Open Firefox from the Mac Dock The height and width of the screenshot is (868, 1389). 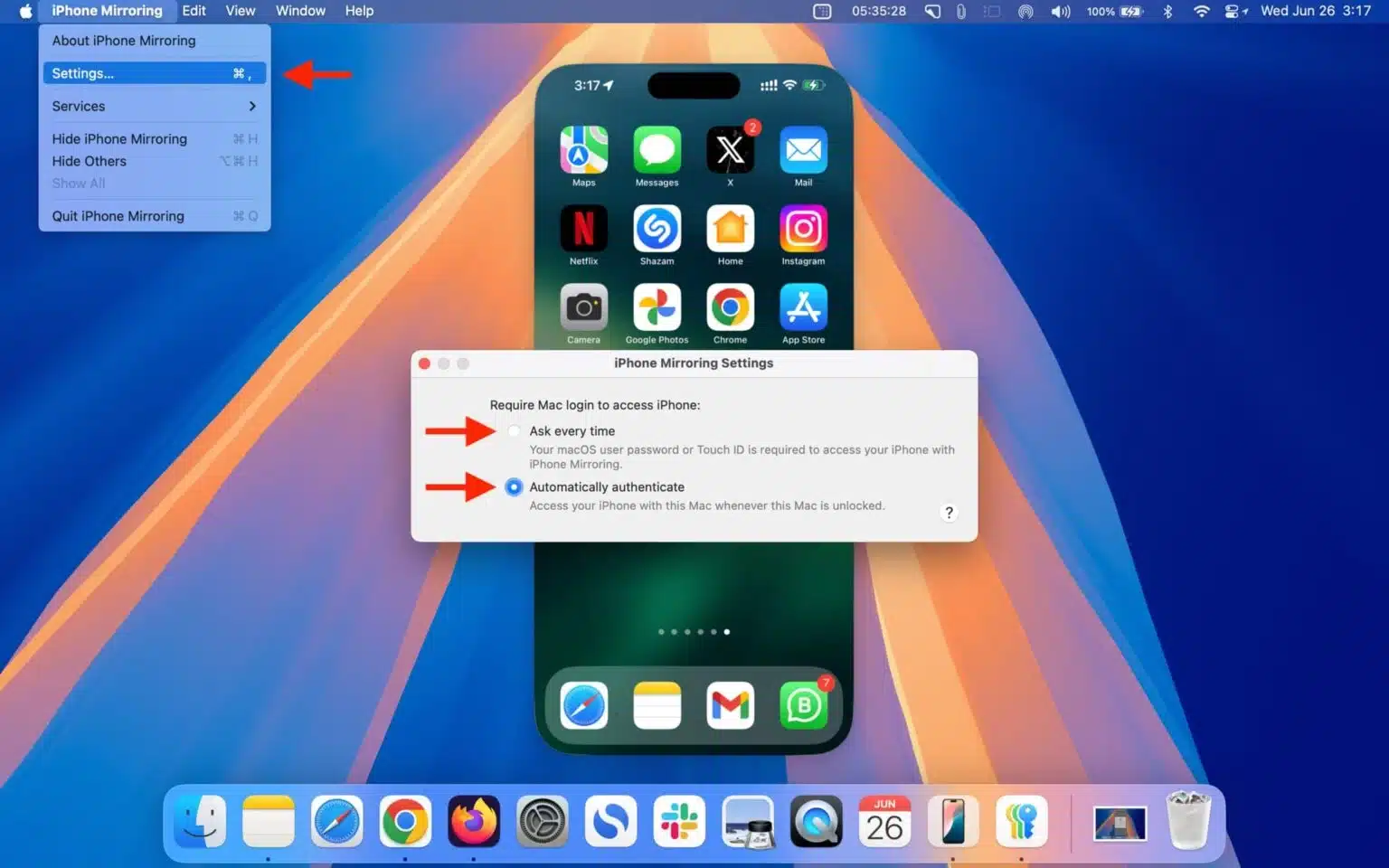(x=474, y=821)
